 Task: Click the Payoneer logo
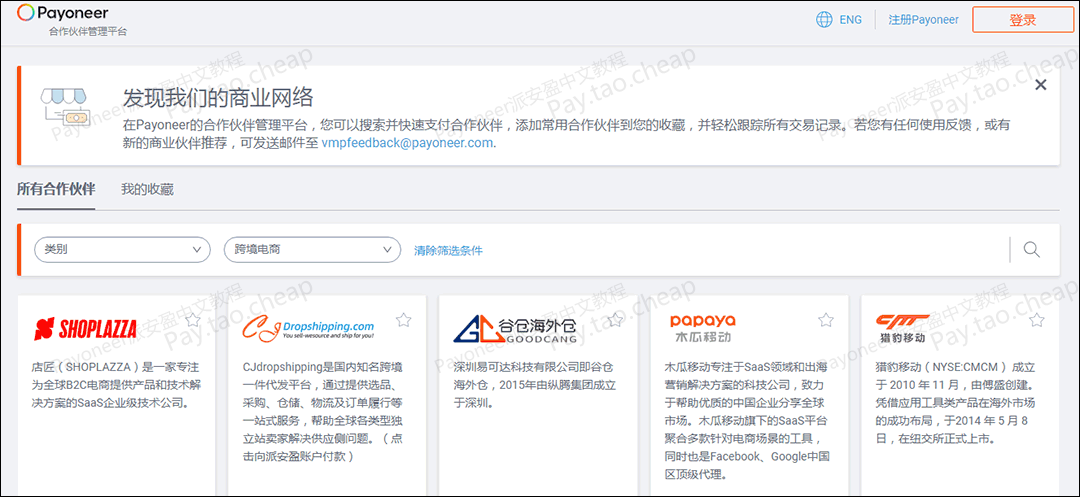pos(63,12)
